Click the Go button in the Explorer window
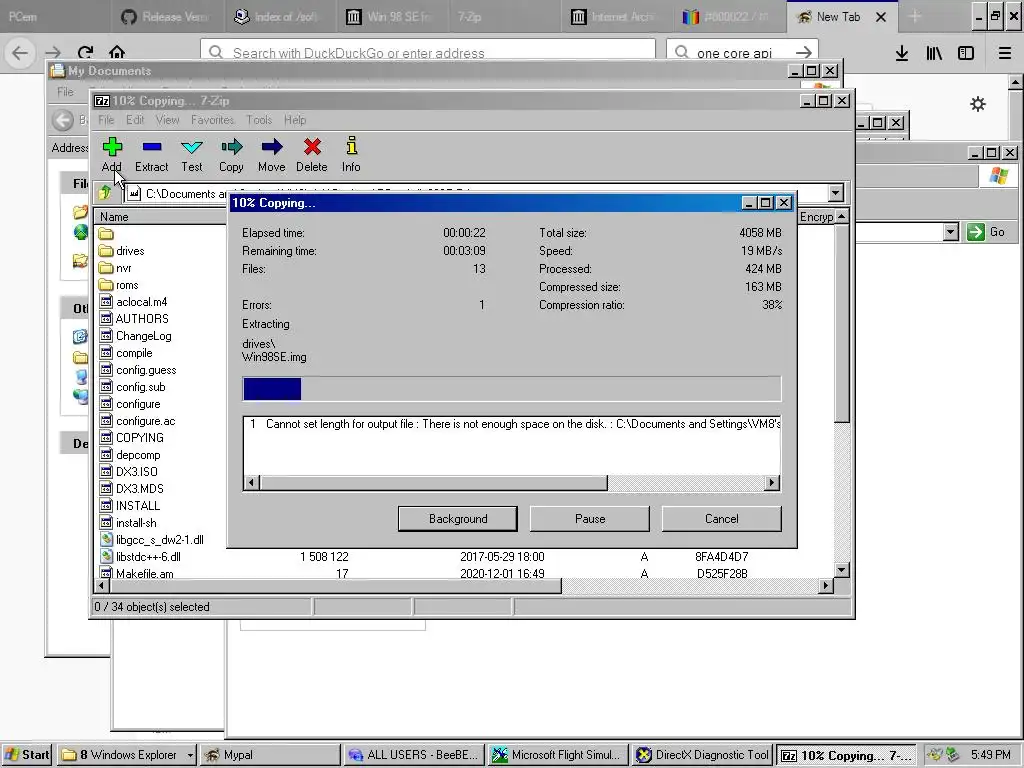 point(986,232)
